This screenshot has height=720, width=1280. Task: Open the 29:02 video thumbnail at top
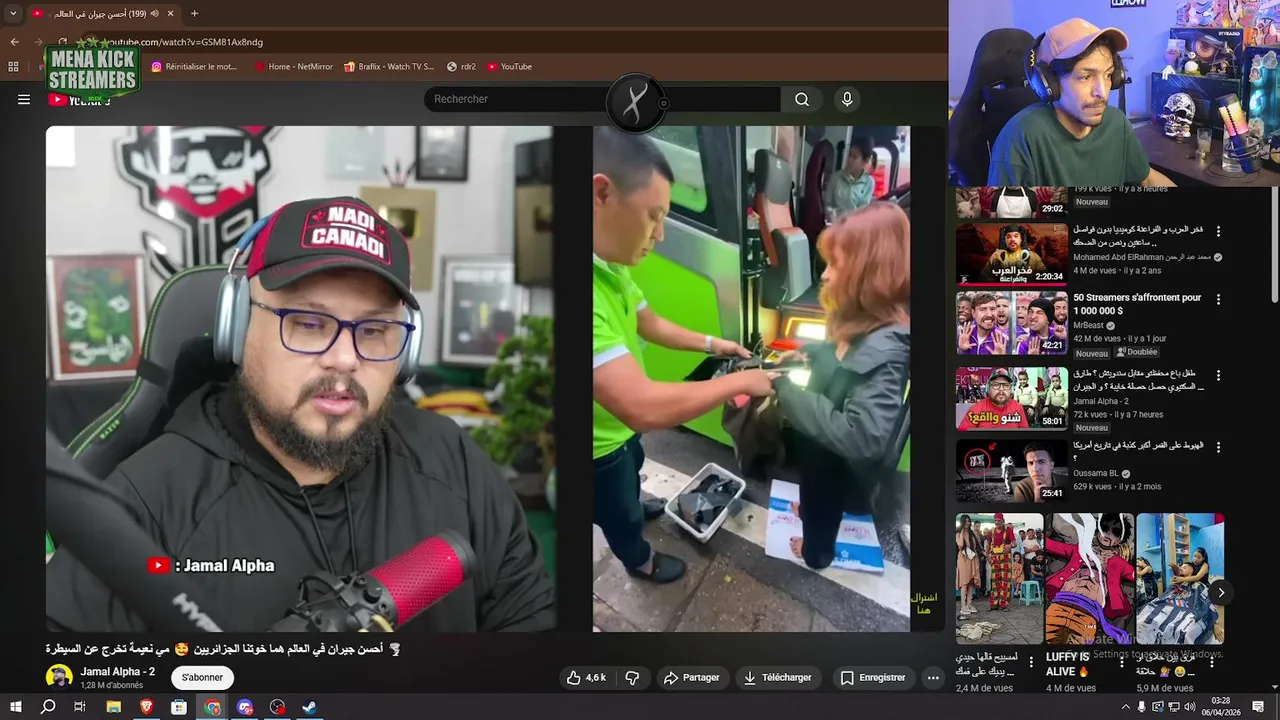click(1011, 201)
